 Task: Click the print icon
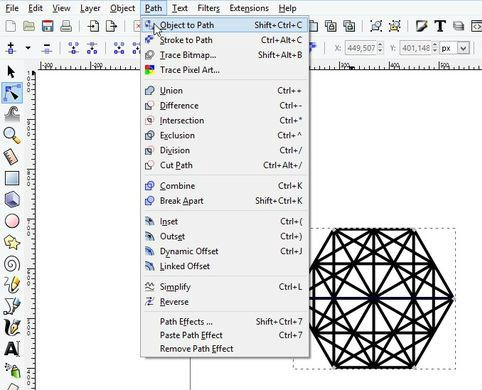(66, 26)
